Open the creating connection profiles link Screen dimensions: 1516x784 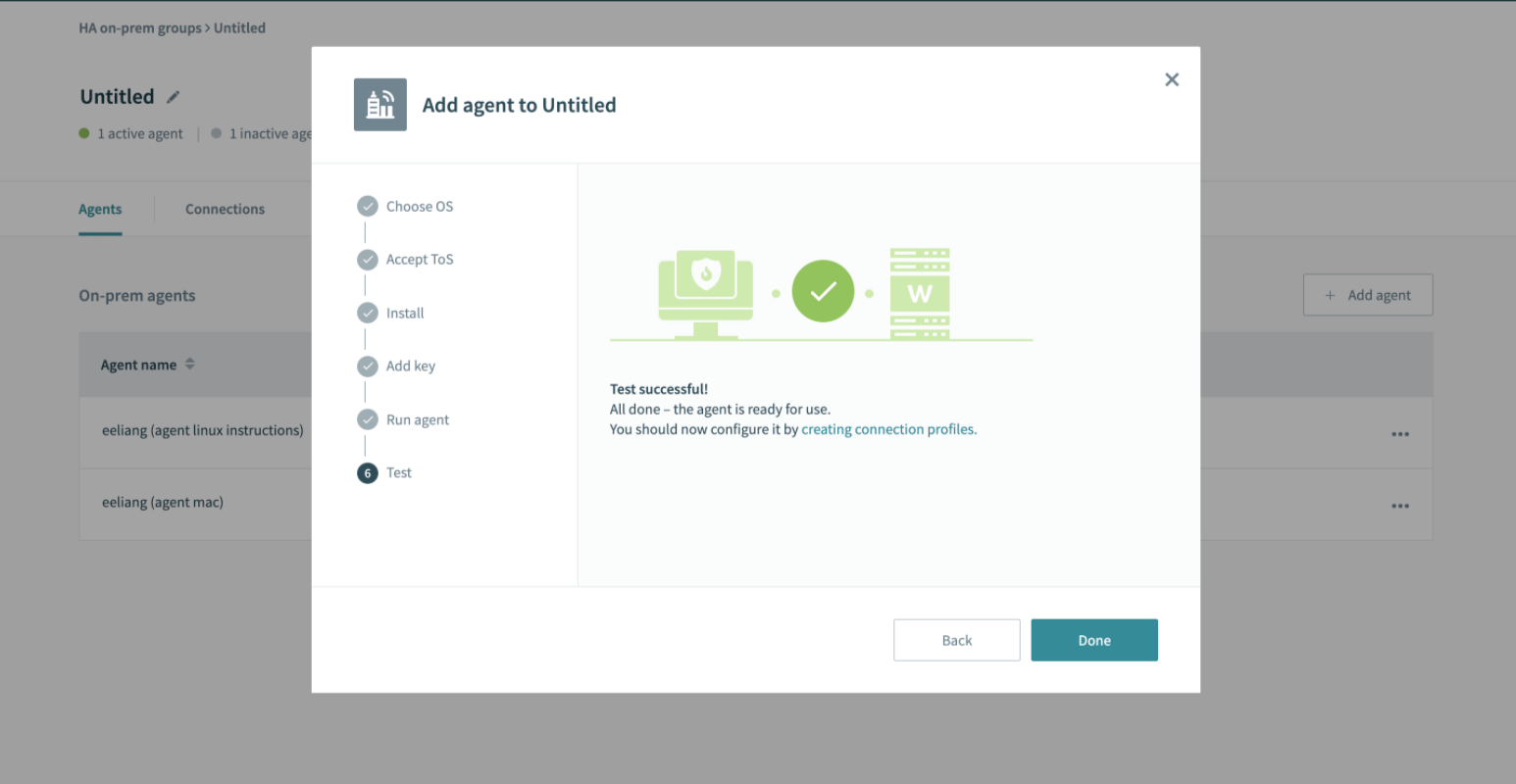point(888,429)
